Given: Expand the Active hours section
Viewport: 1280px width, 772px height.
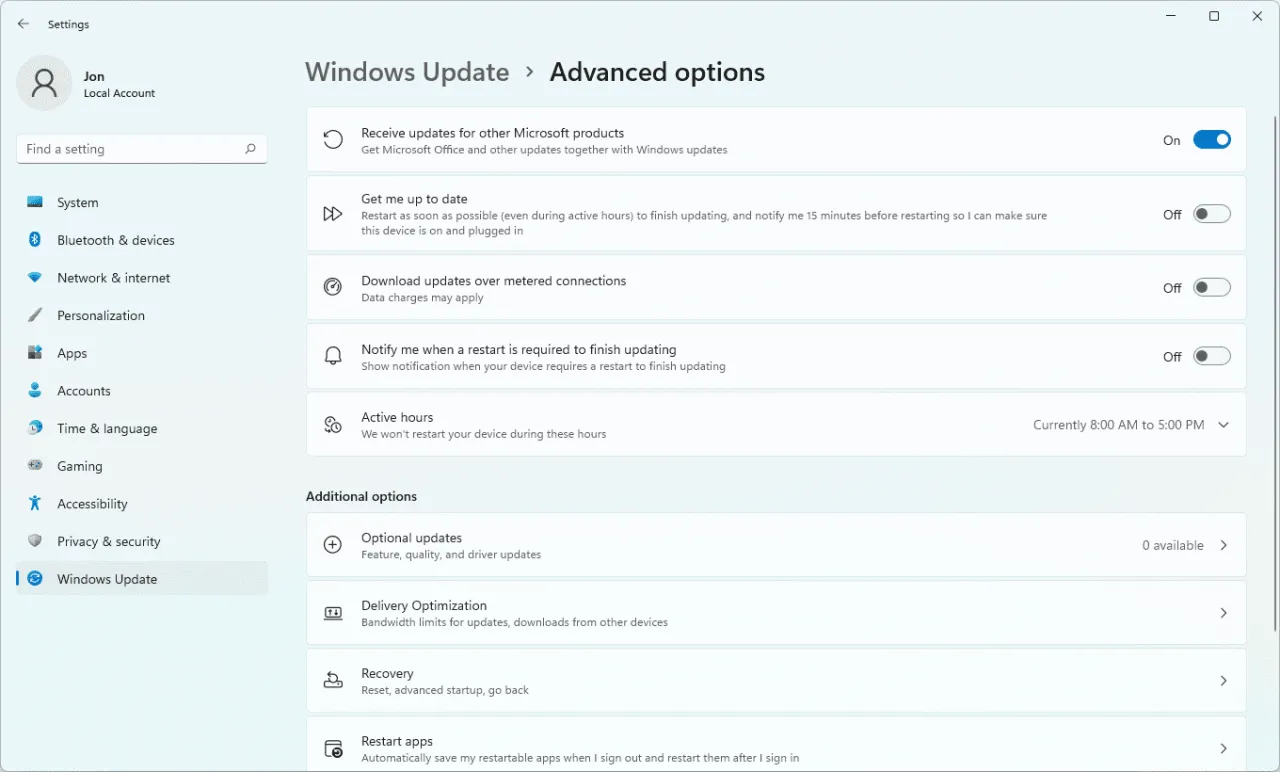Looking at the screenshot, I should [x=1223, y=424].
